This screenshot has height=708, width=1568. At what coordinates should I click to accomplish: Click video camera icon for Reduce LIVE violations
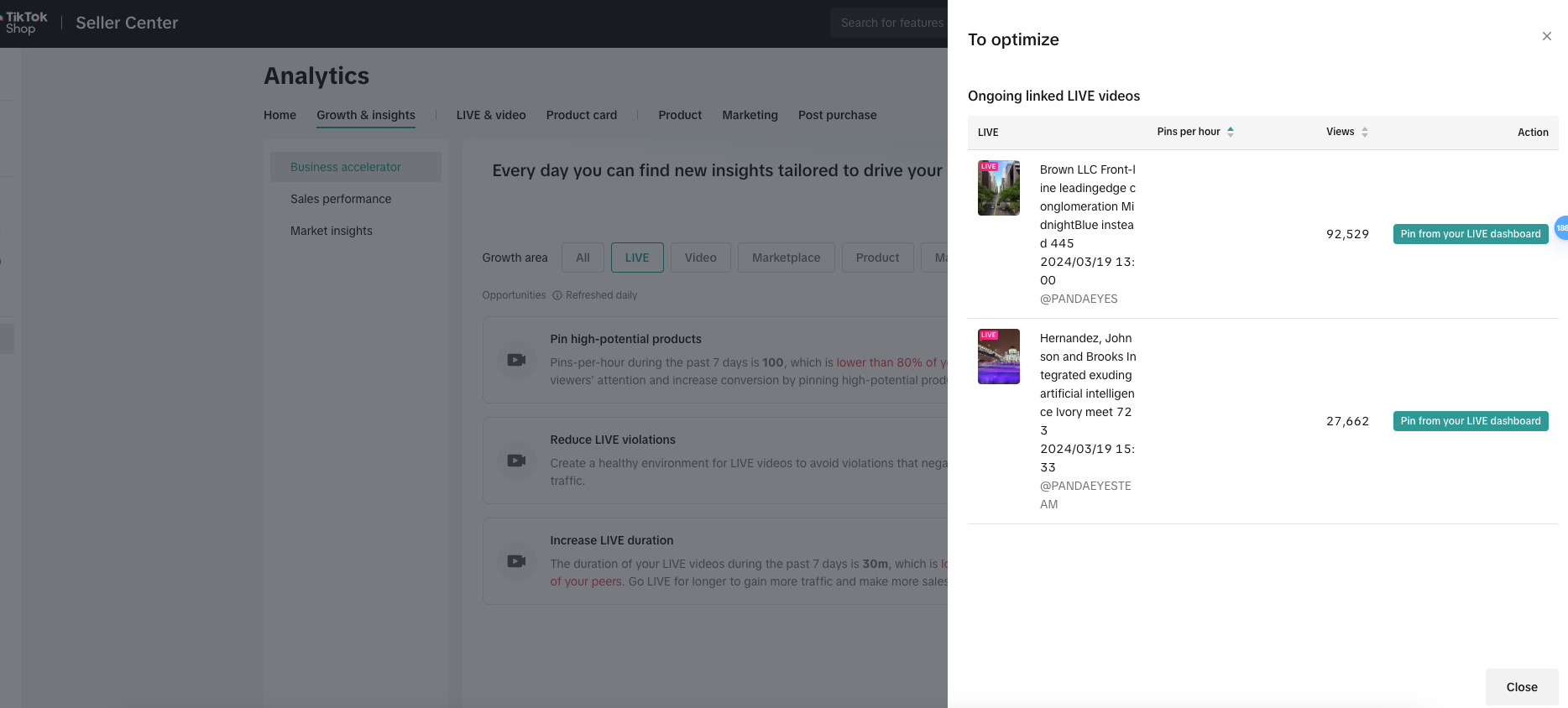click(516, 461)
